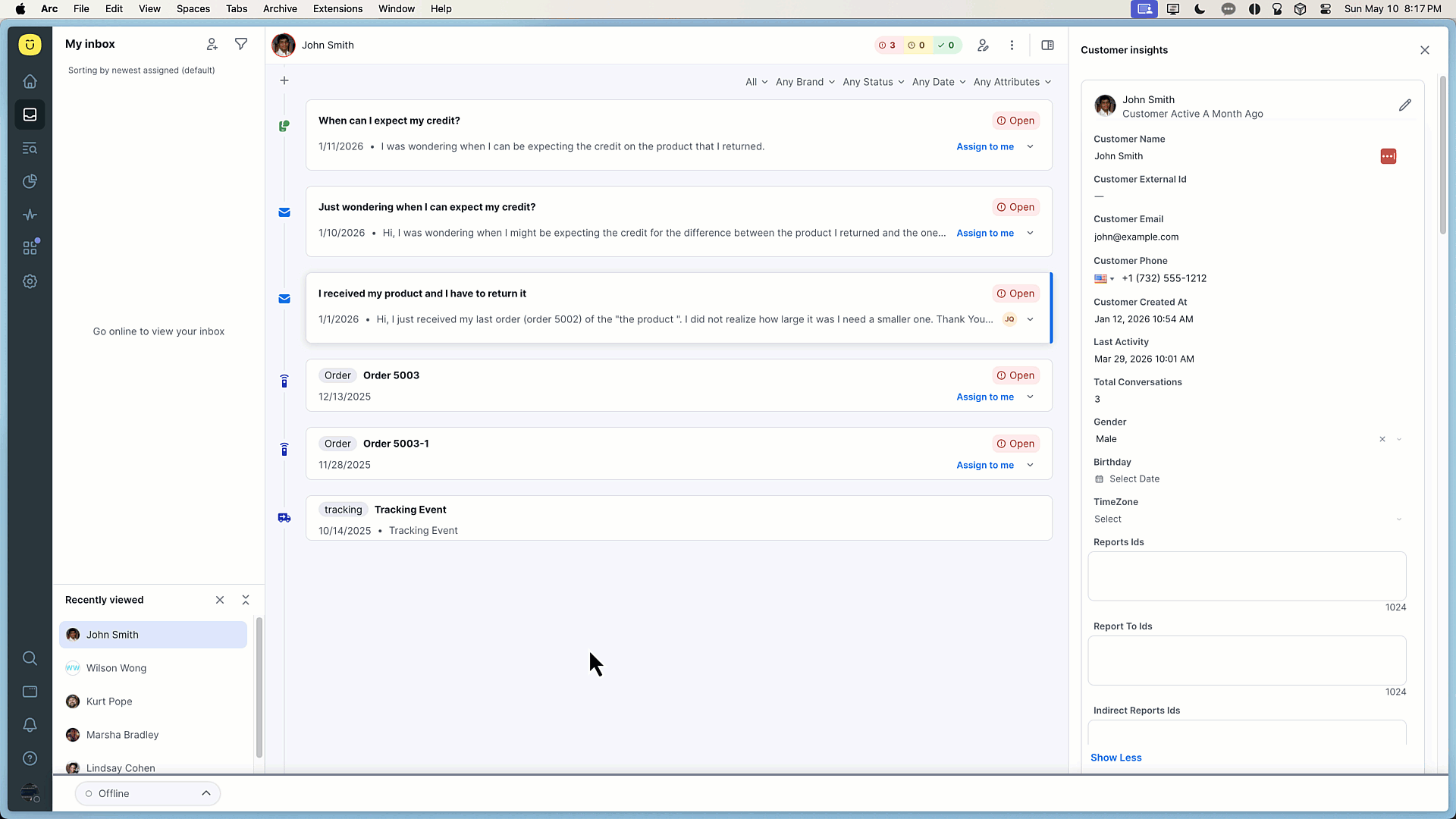
Task: Open the File menu
Action: coord(81,9)
